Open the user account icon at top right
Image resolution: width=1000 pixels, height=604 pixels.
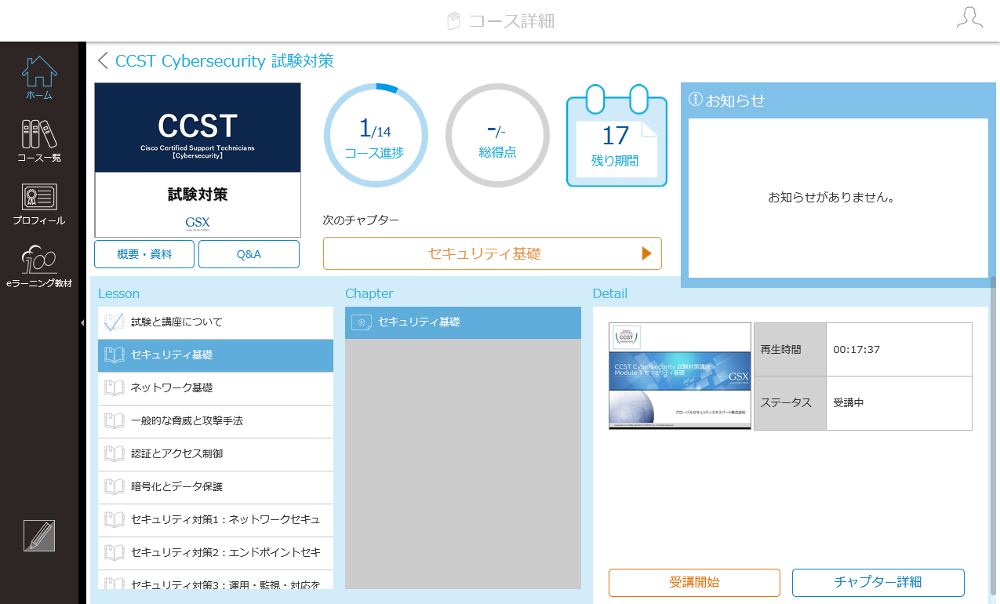[x=969, y=18]
